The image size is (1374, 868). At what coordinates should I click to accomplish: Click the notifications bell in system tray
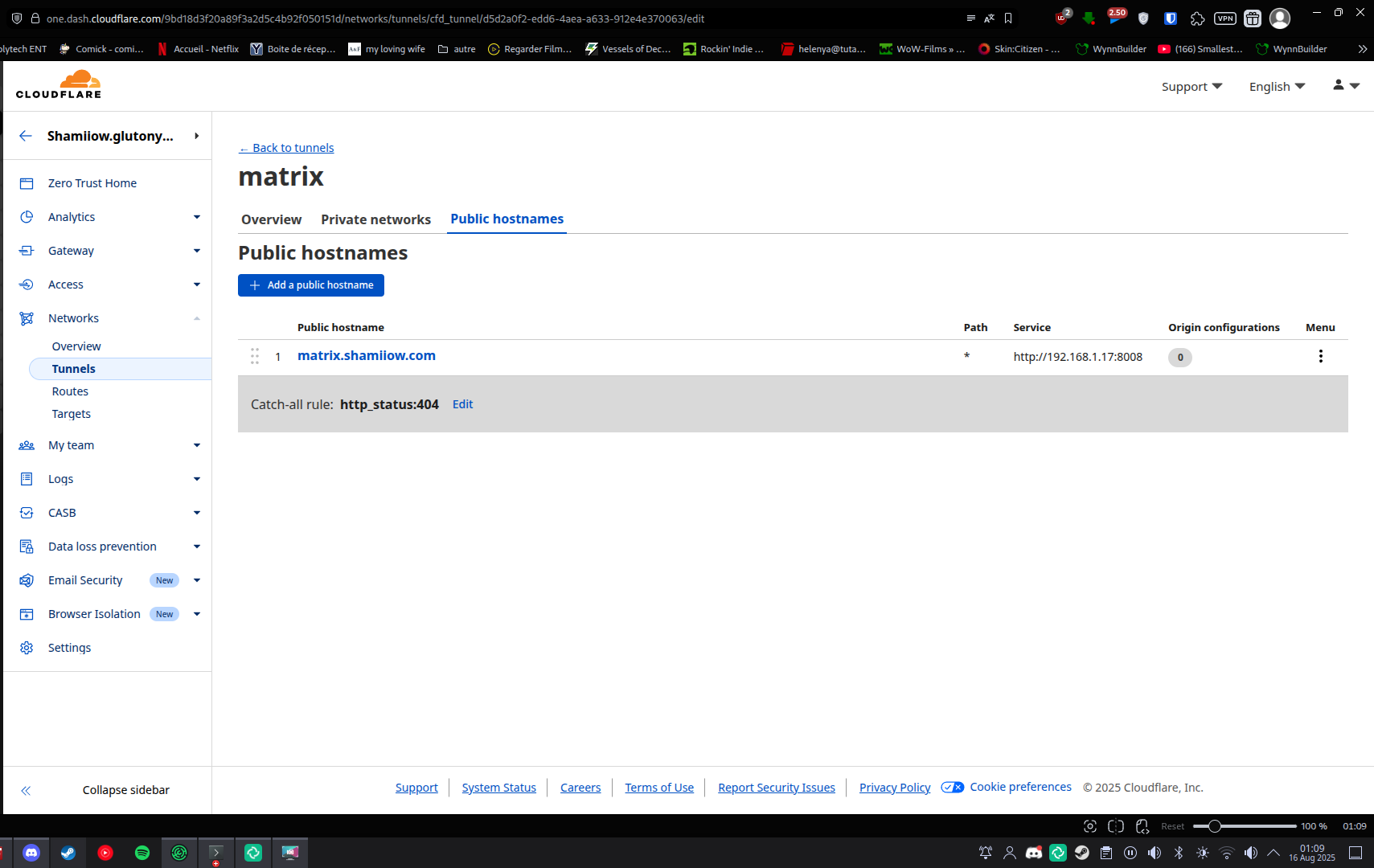(986, 853)
